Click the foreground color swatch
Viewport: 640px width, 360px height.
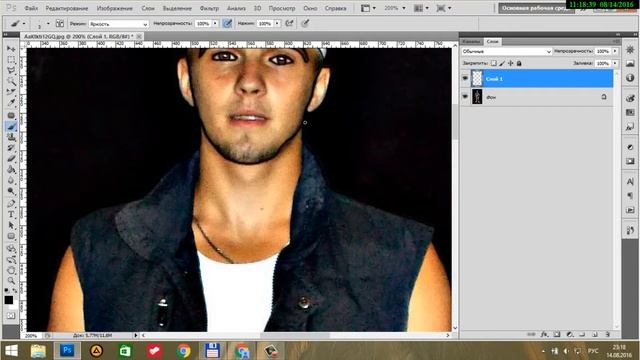[x=9, y=300]
